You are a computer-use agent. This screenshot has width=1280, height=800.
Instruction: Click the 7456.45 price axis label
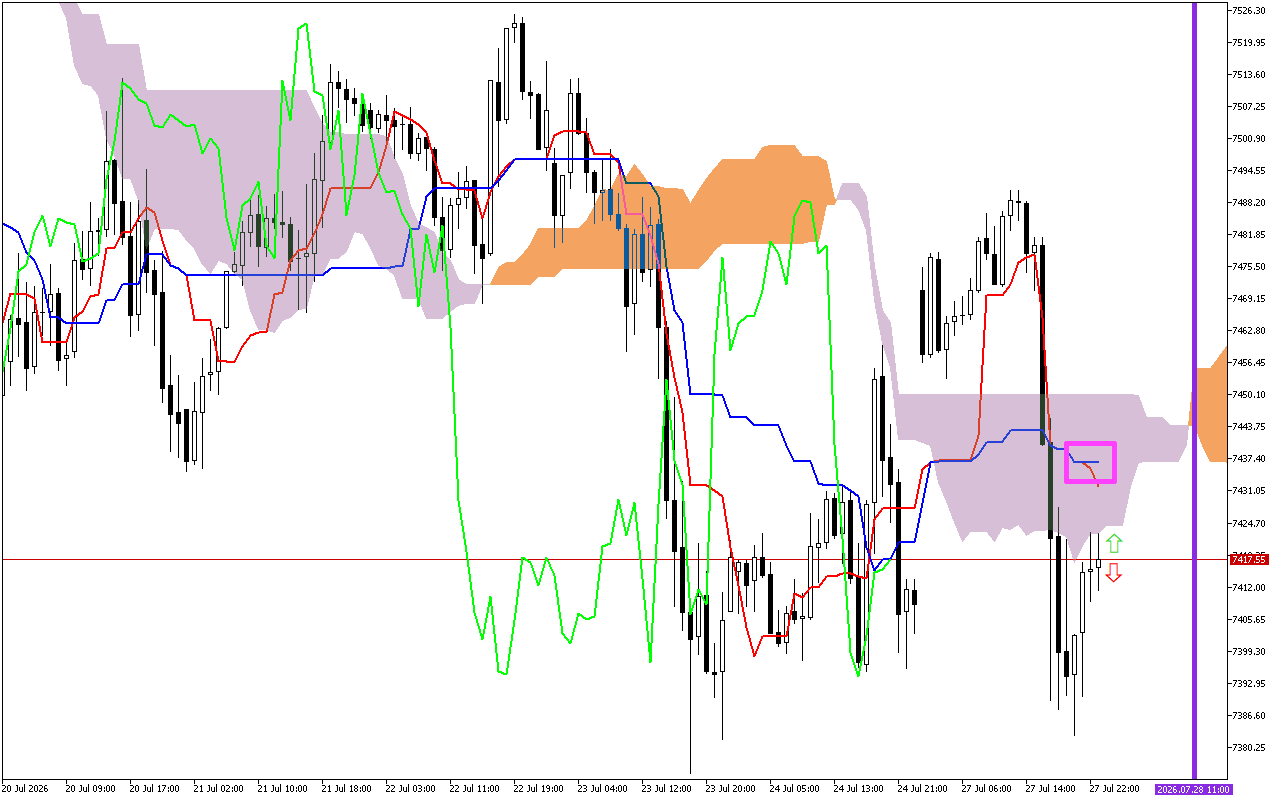click(x=1249, y=362)
